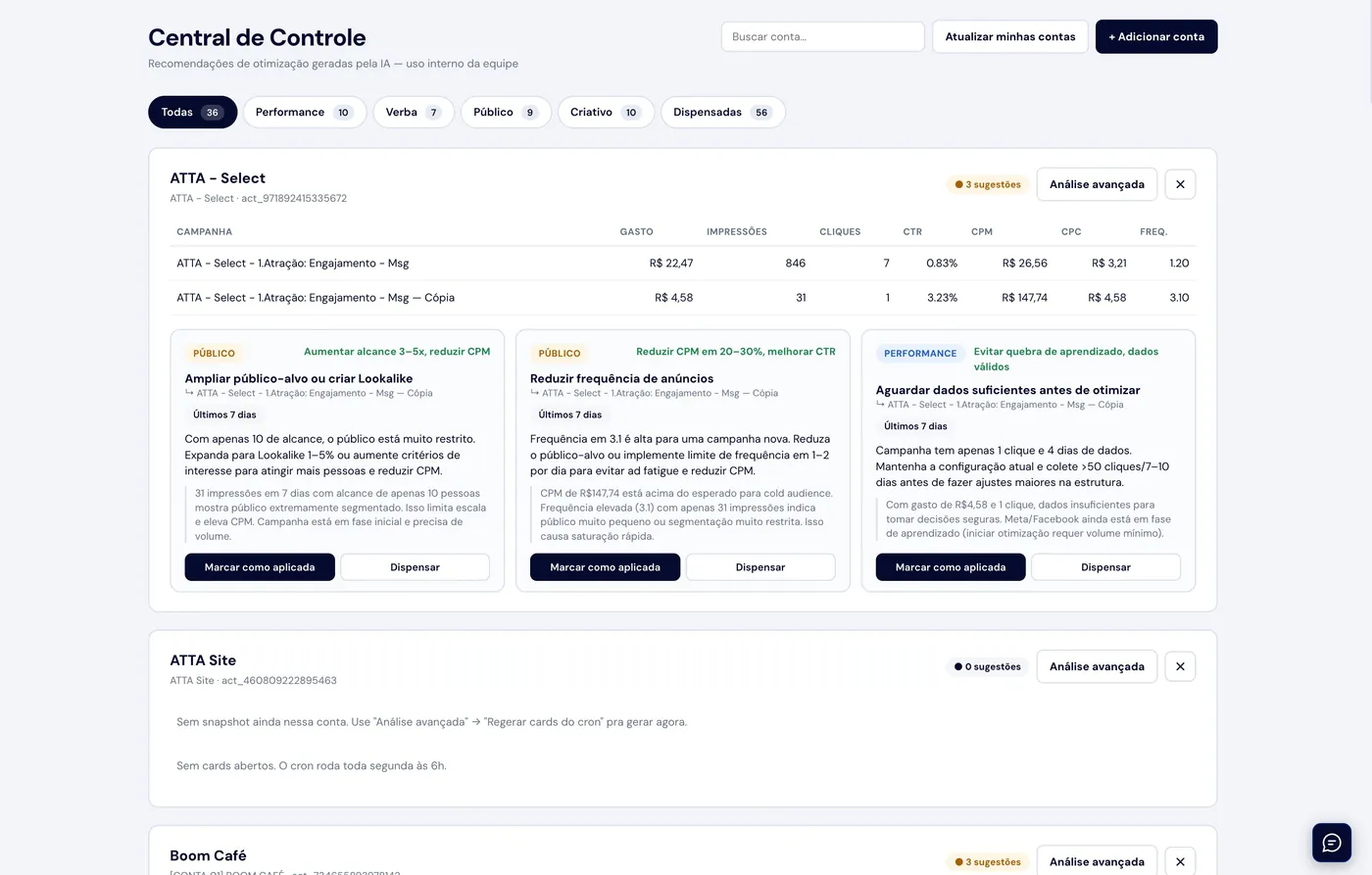Select campaign row ending in Engajamento - Msg — Cópia
Screen dimensions: 1372x875
click(683, 298)
